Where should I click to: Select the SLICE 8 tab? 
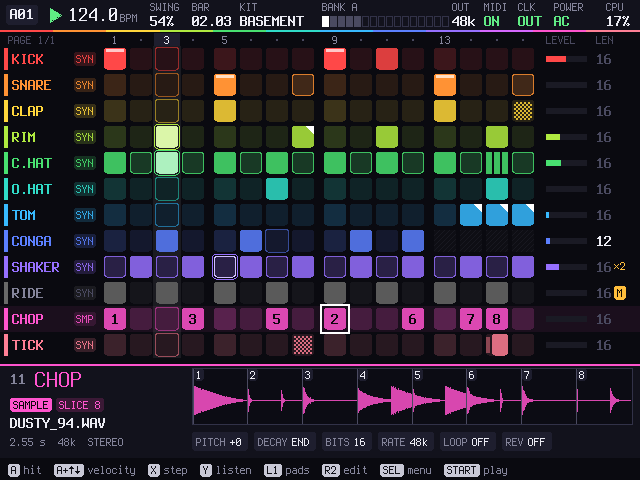point(80,405)
